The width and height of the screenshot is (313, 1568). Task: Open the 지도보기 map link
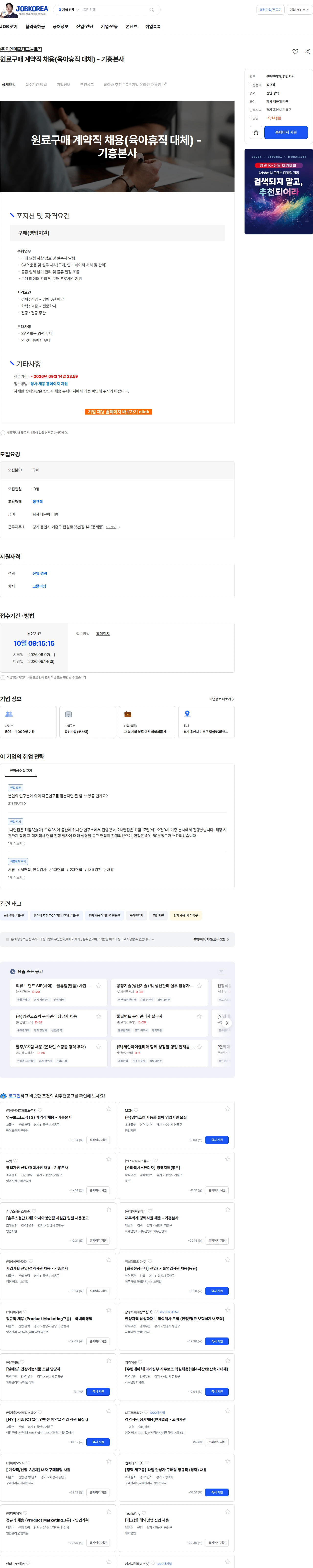(113, 527)
